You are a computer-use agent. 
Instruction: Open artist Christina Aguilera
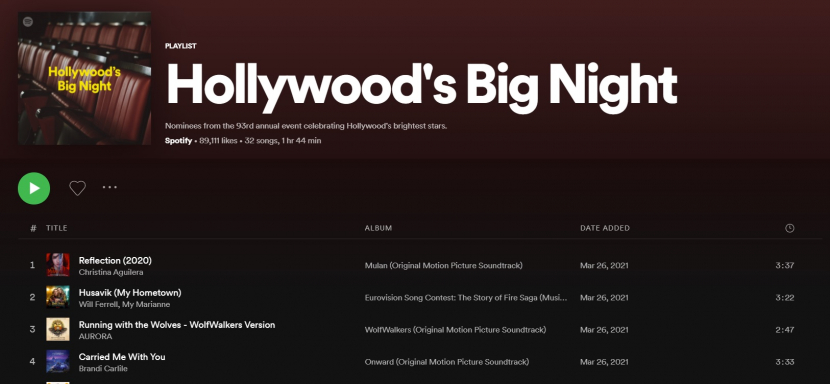click(111, 272)
